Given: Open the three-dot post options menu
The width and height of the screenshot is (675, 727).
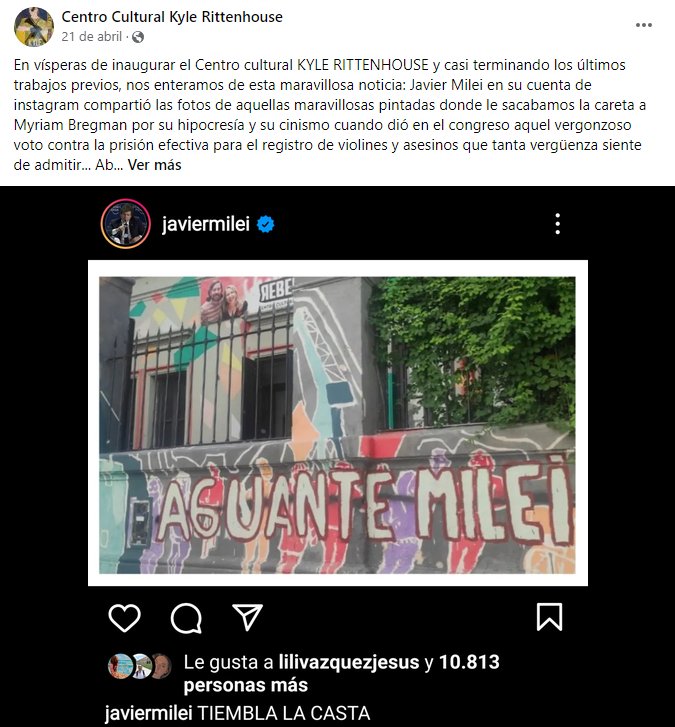Looking at the screenshot, I should (643, 25).
